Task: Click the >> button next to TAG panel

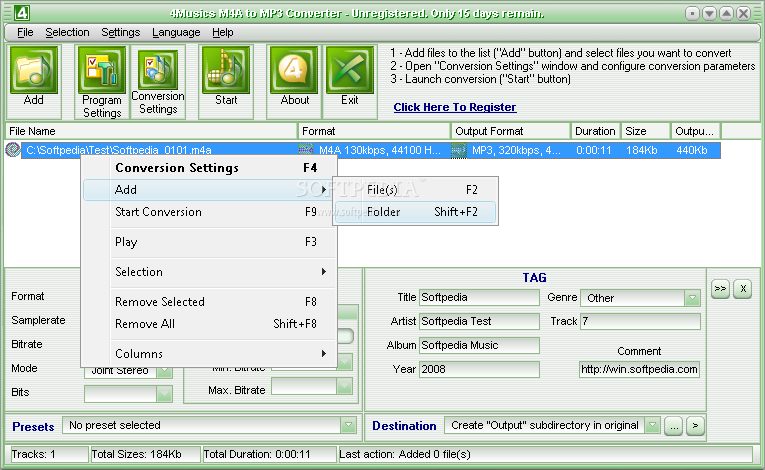Action: pyautogui.click(x=720, y=289)
